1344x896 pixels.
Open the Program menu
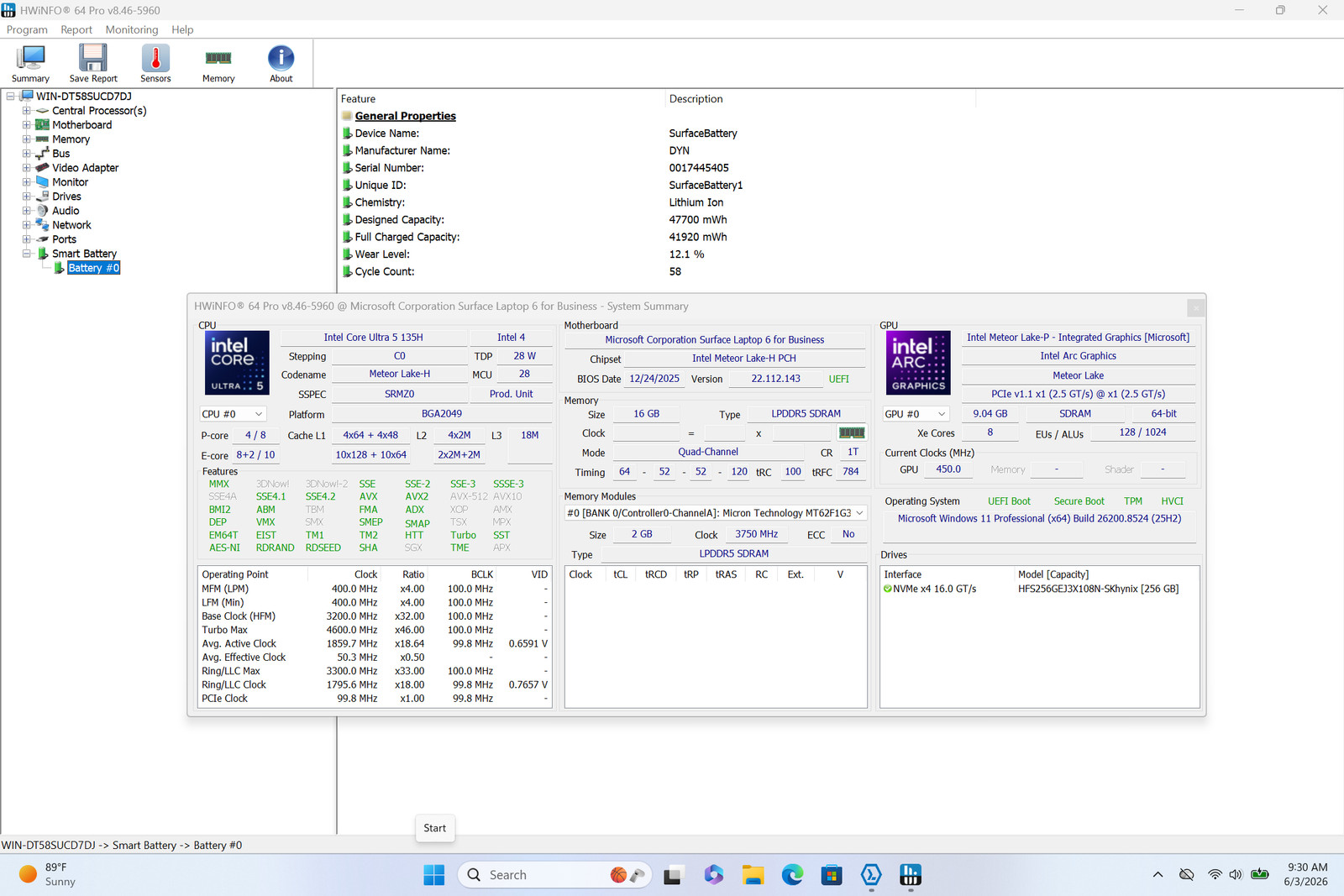click(x=27, y=29)
